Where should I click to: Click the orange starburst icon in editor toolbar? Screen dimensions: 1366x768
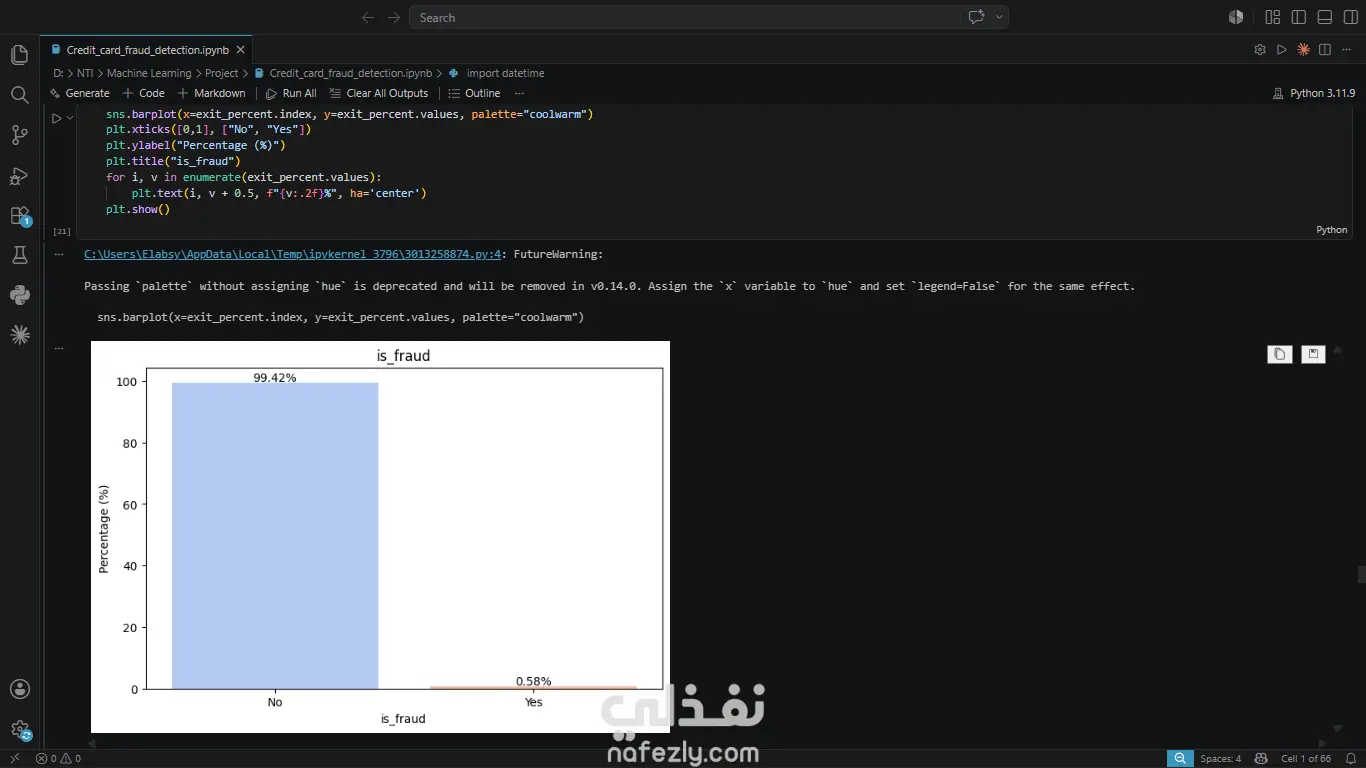pos(1304,50)
